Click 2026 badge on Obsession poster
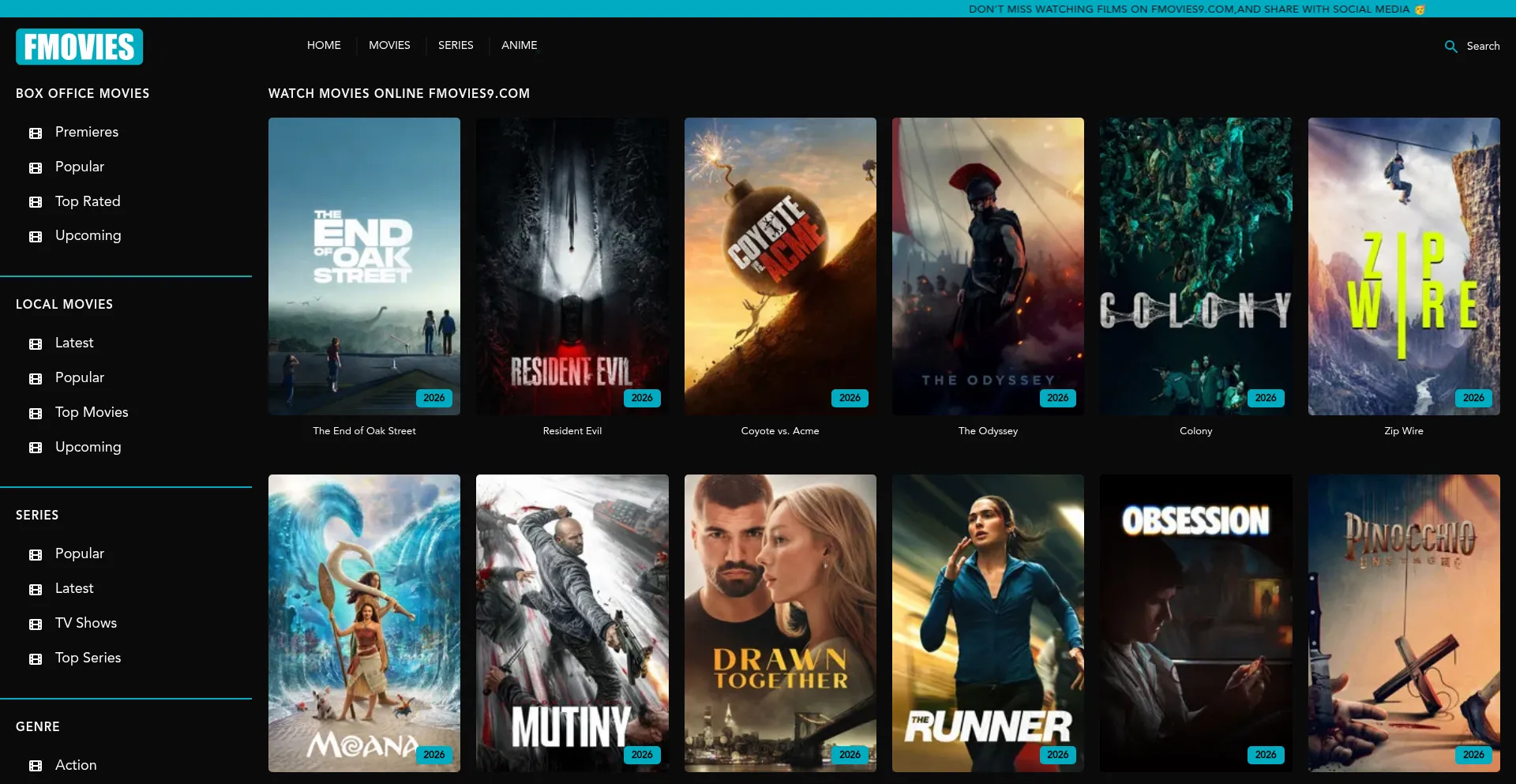 pos(1266,755)
